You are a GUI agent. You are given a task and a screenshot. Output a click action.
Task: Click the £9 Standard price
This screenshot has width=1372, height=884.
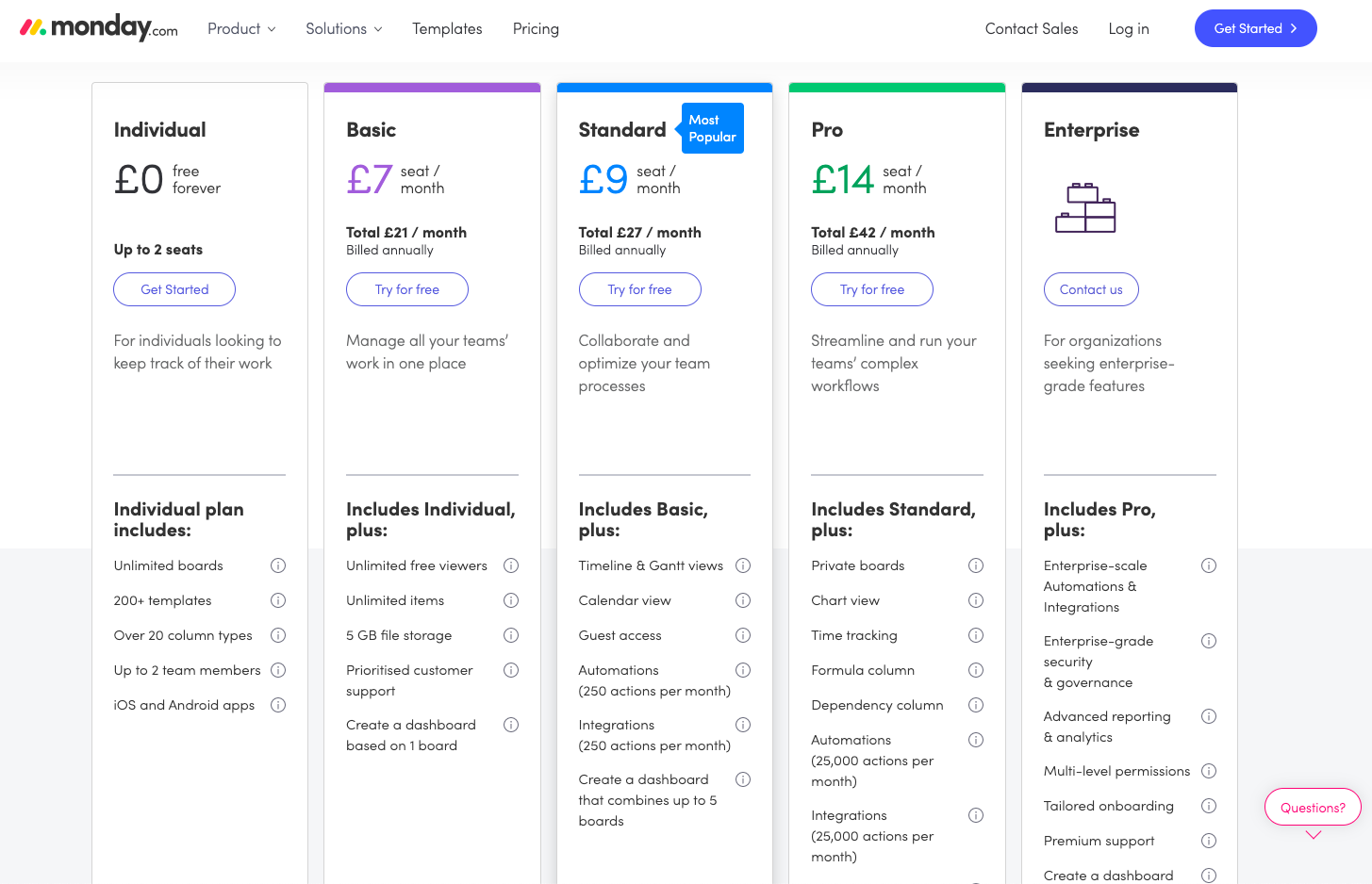click(603, 179)
